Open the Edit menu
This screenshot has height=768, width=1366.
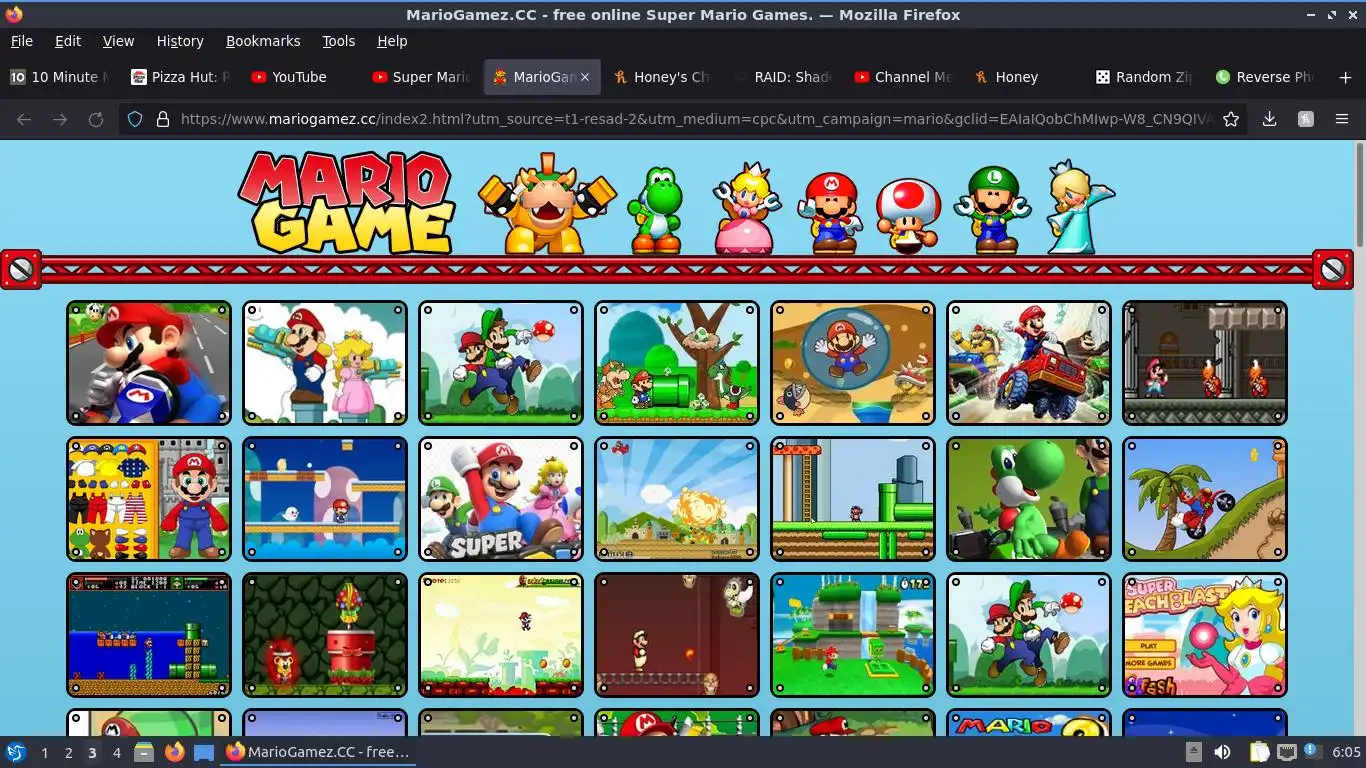click(68, 41)
